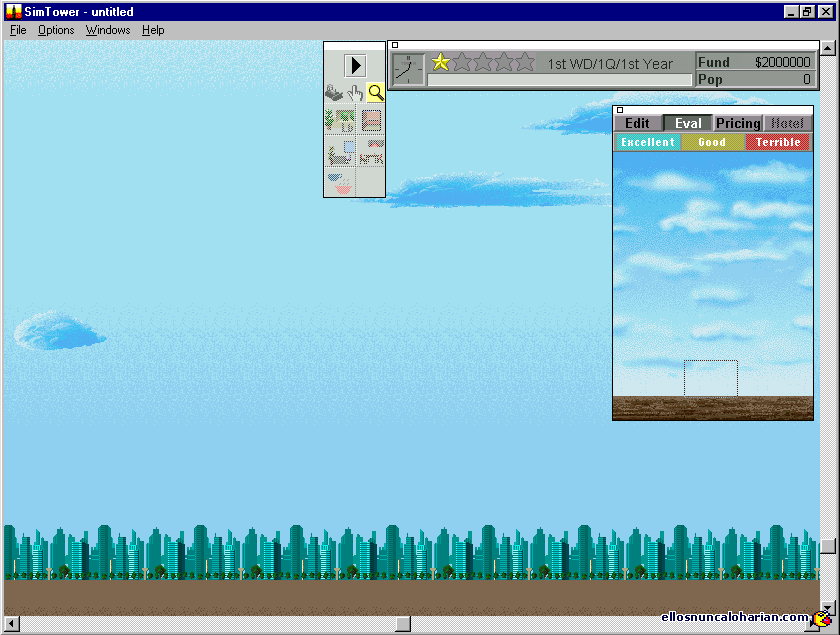Select the magnifying glass inspect tool

pos(375,93)
